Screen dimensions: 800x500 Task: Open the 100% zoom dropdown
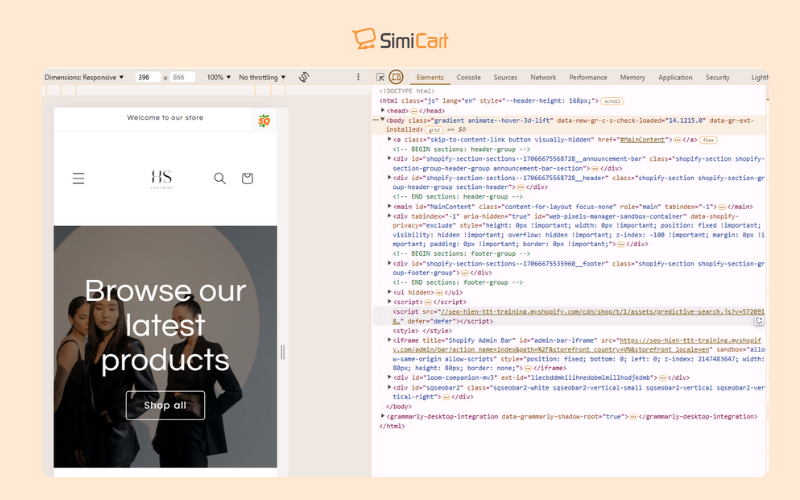[x=218, y=77]
